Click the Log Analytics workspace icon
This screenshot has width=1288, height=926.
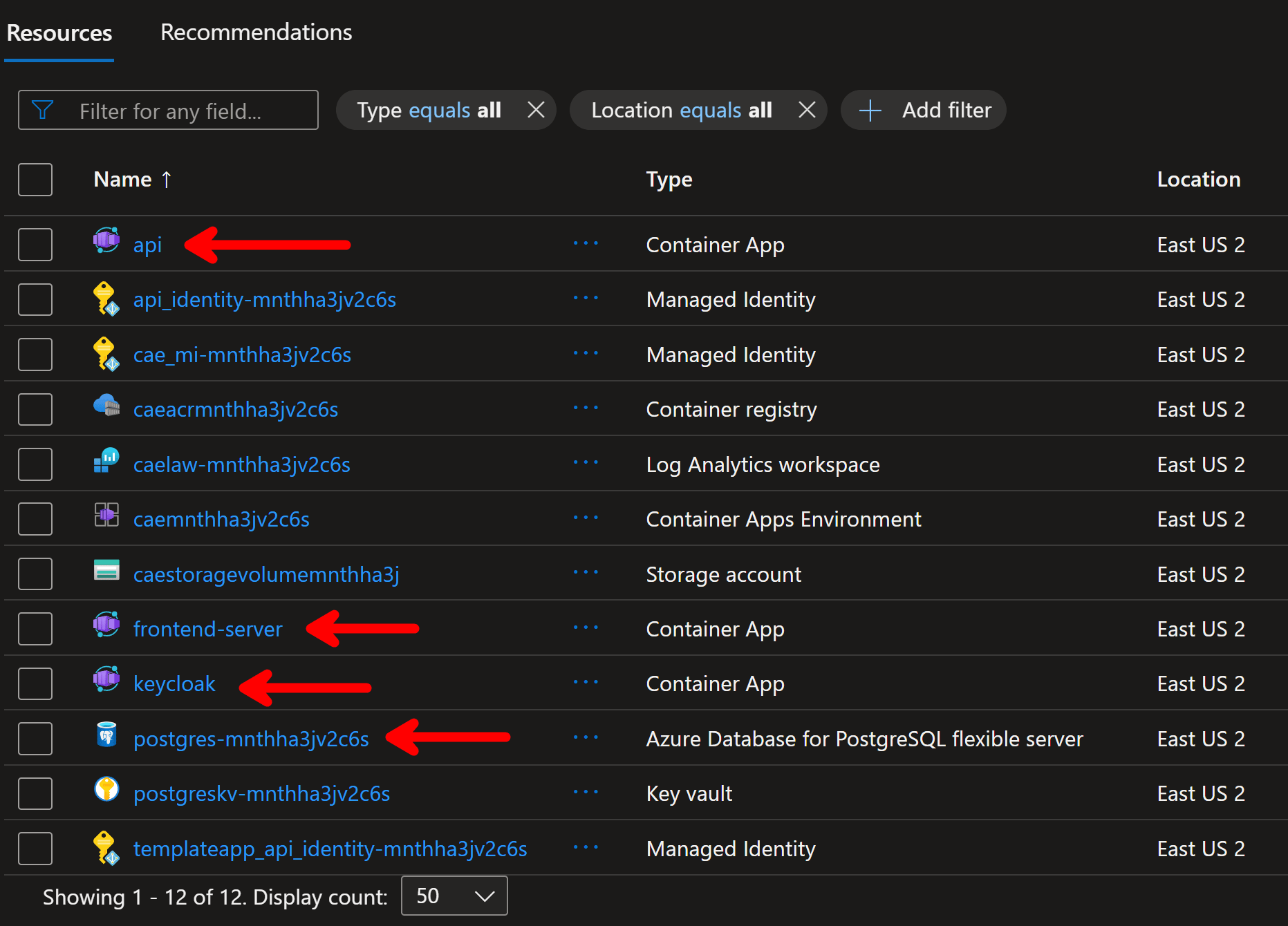tap(106, 462)
